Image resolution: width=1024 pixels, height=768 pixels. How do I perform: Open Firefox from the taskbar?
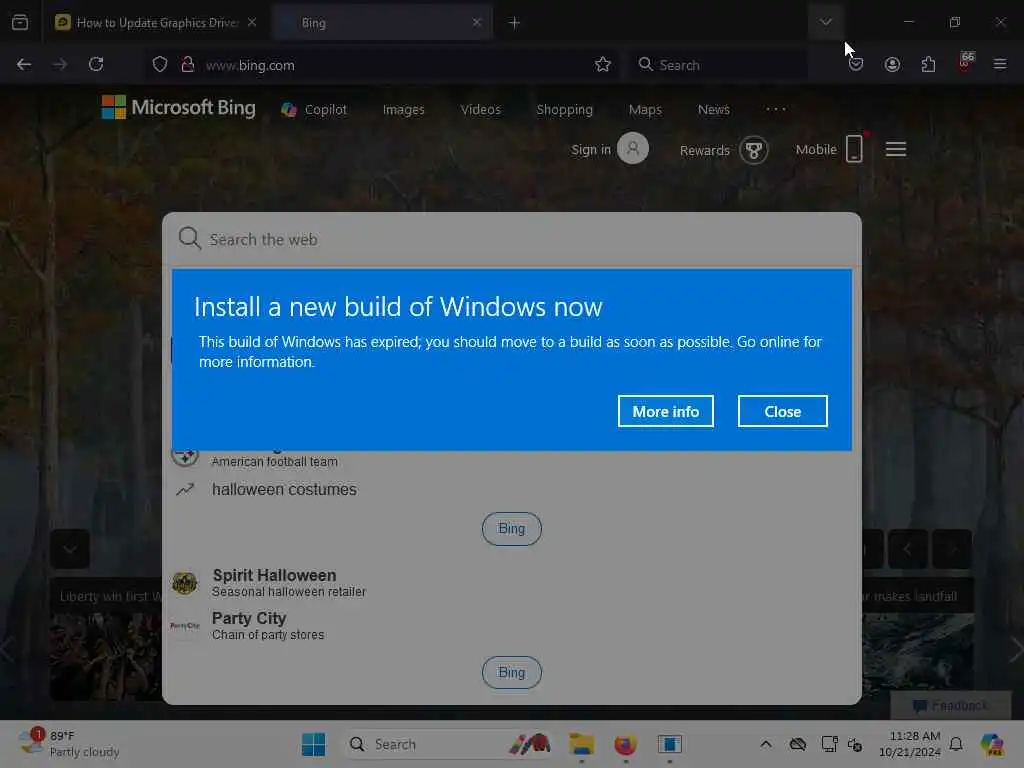click(x=625, y=744)
